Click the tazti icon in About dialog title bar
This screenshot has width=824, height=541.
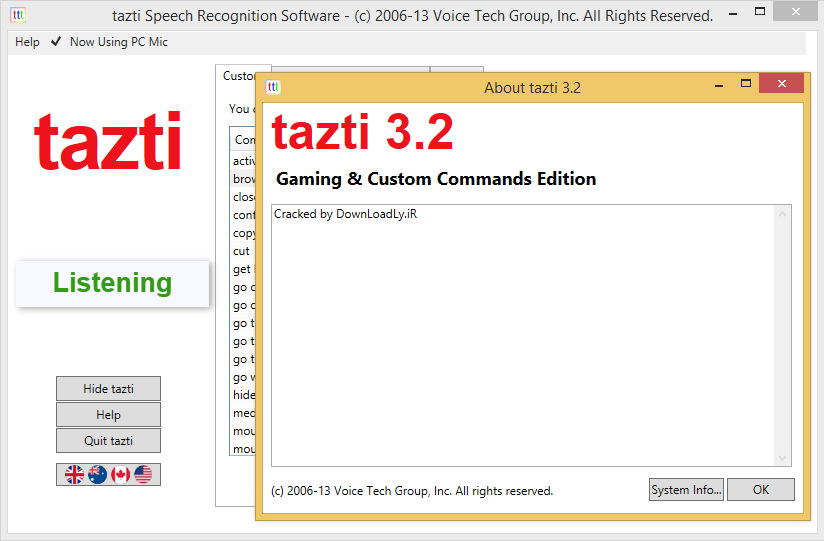[x=273, y=87]
